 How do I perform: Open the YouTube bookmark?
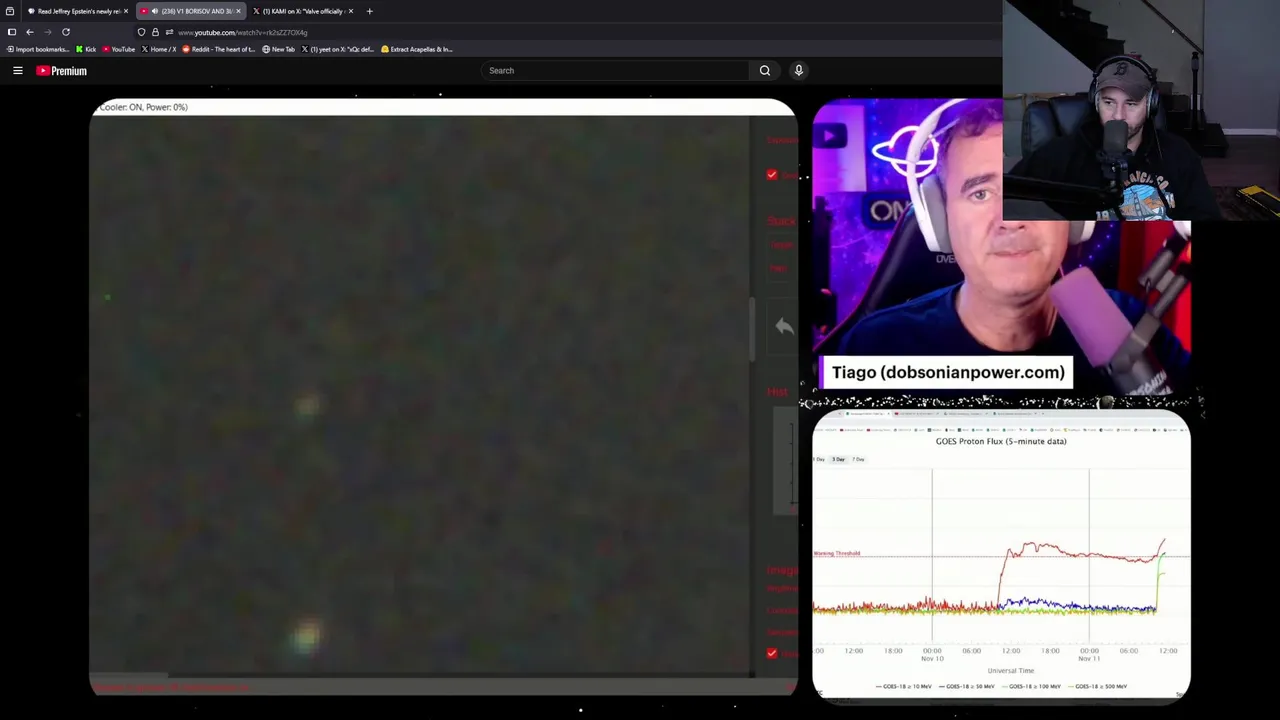coord(119,49)
